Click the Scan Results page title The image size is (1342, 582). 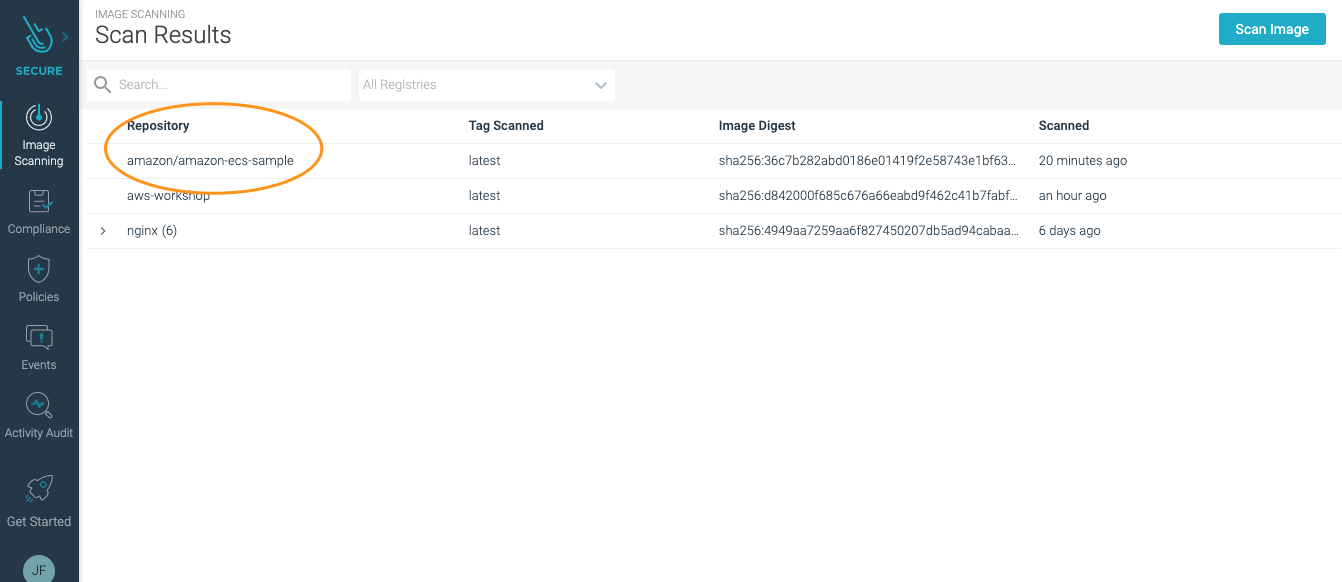(x=163, y=35)
